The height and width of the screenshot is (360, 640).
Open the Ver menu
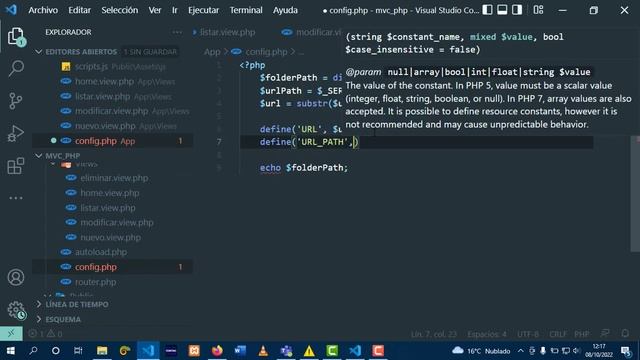(x=154, y=10)
